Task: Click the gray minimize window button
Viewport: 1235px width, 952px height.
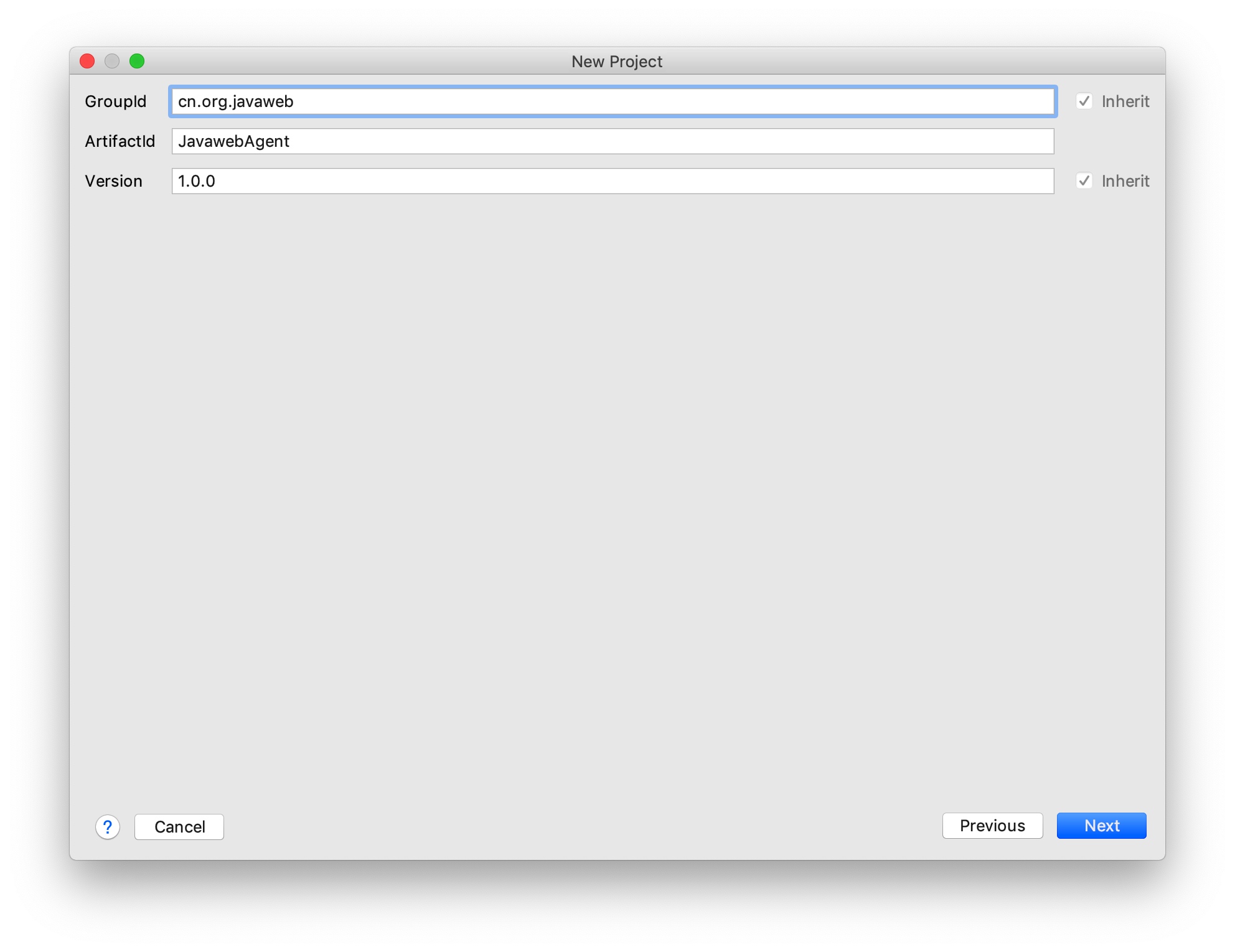Action: (112, 61)
